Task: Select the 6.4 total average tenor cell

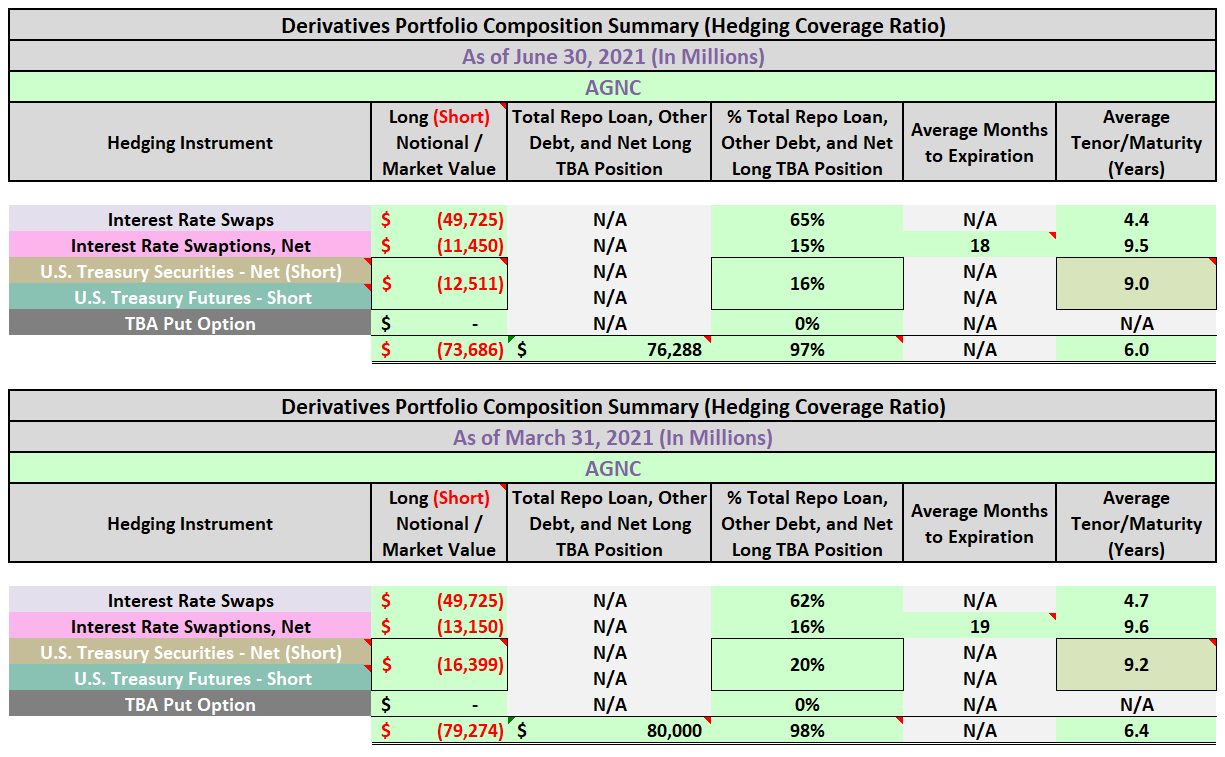Action: point(1136,731)
